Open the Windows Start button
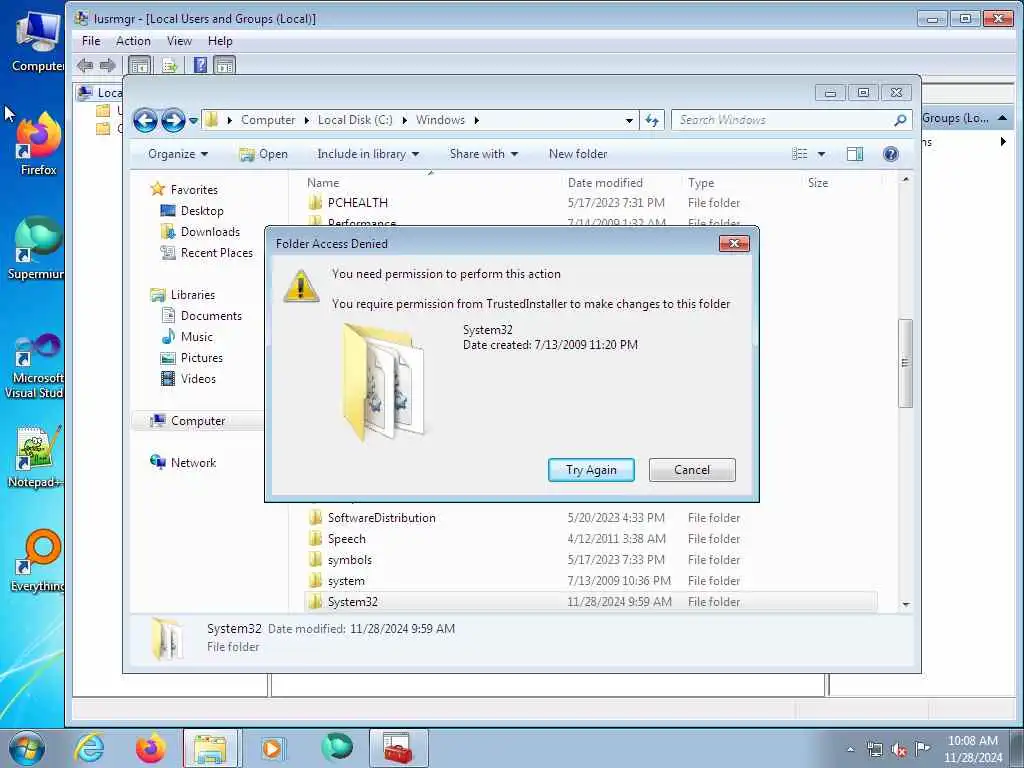1024x768 pixels. [x=27, y=748]
